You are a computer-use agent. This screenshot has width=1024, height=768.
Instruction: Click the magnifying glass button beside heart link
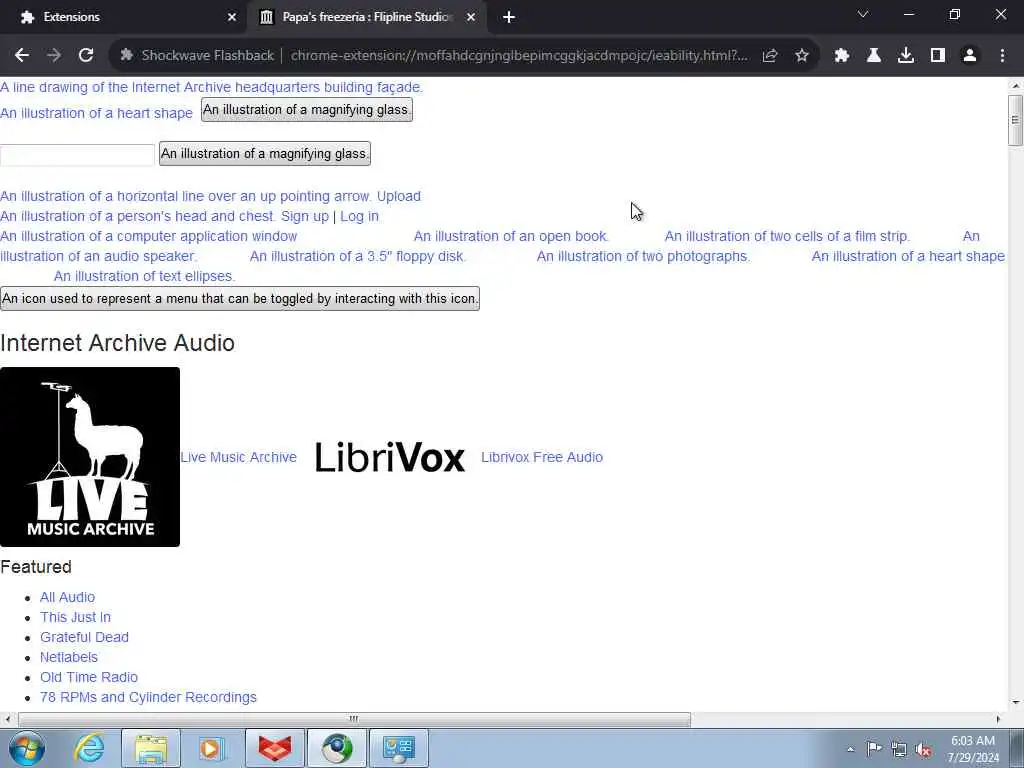coord(307,110)
